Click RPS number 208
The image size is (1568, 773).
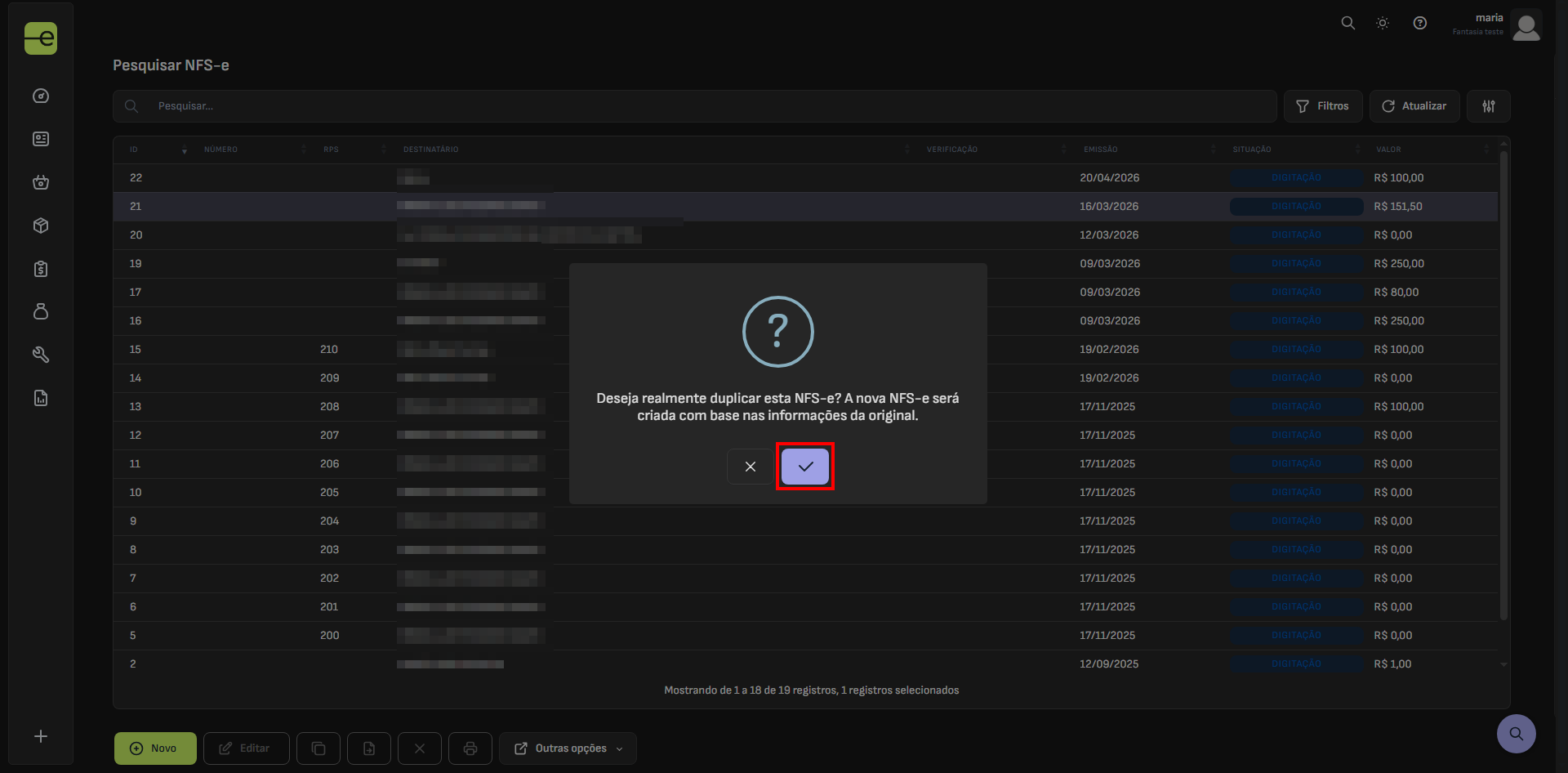pyautogui.click(x=330, y=407)
